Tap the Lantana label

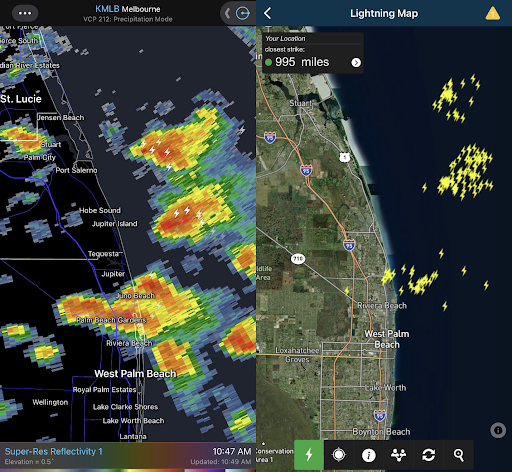pos(133,436)
